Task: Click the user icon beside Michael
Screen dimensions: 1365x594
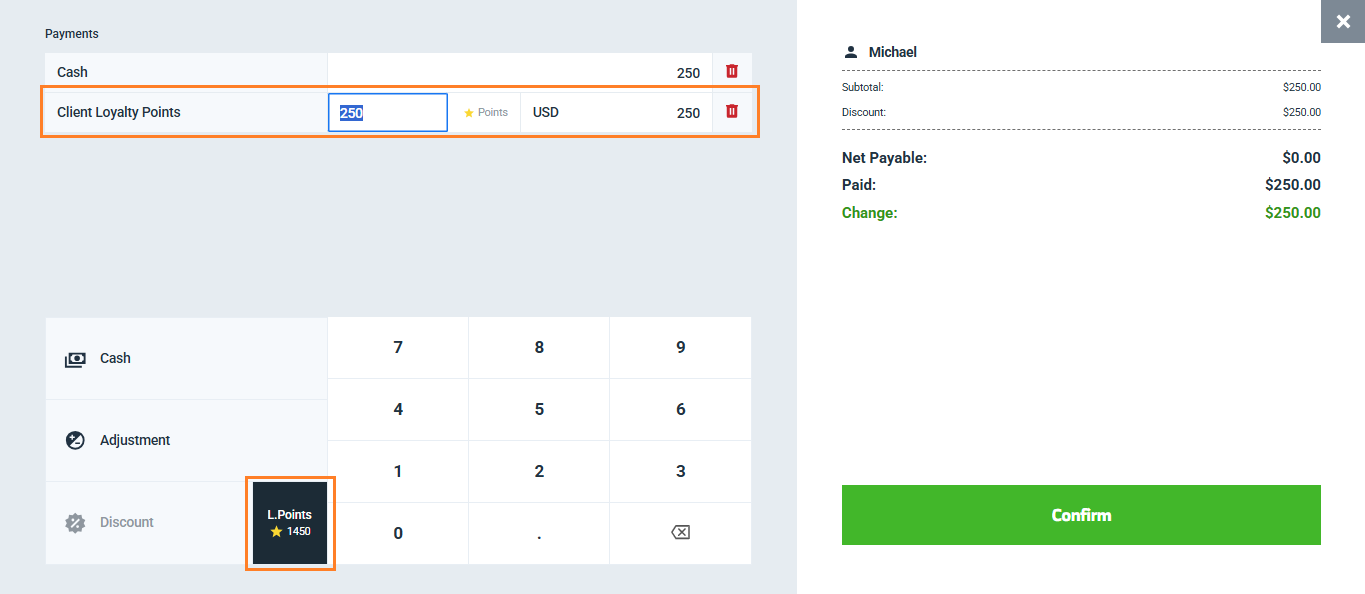Action: coord(851,52)
